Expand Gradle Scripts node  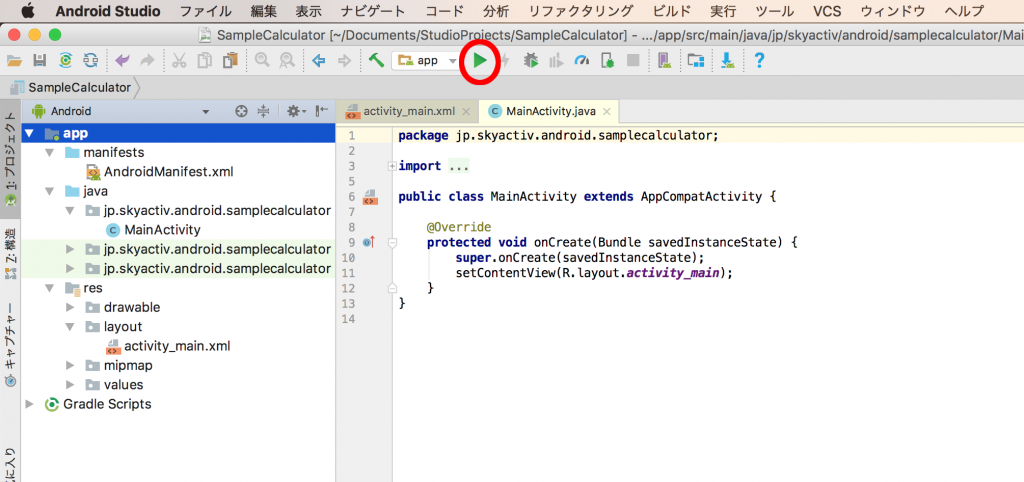tap(29, 404)
